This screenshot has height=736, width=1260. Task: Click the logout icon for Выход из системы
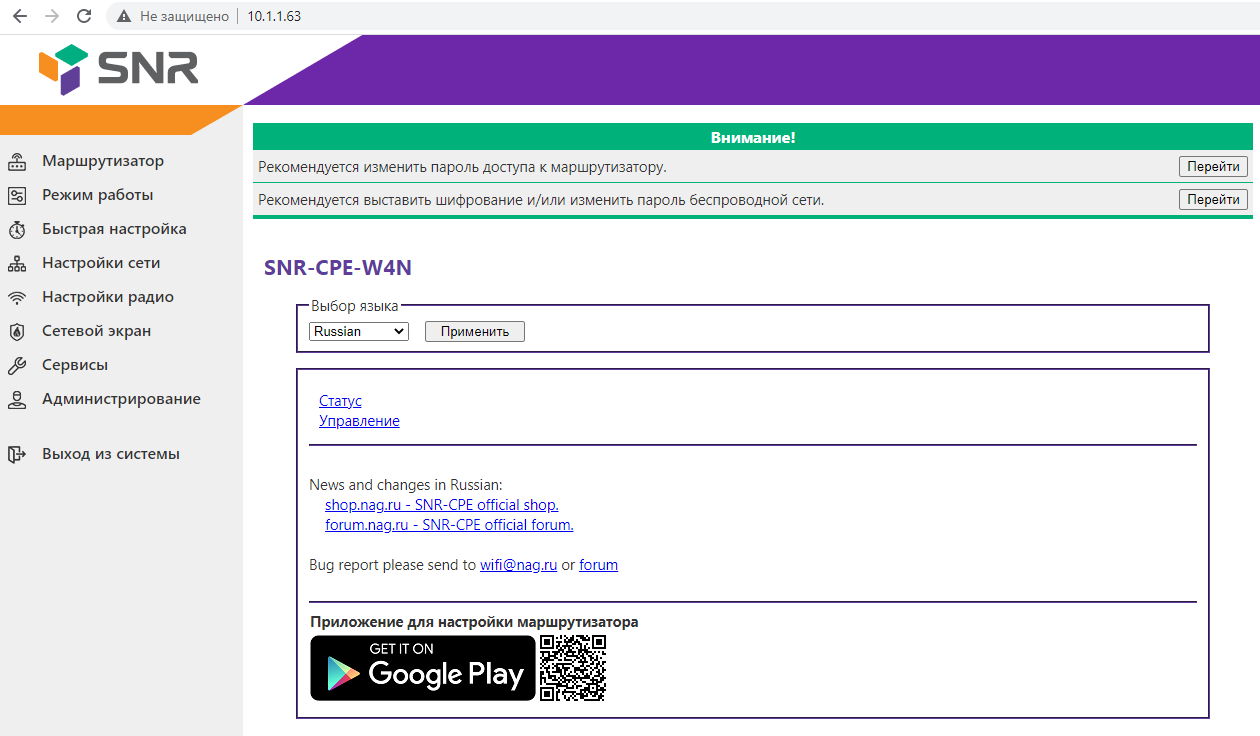click(x=16, y=455)
